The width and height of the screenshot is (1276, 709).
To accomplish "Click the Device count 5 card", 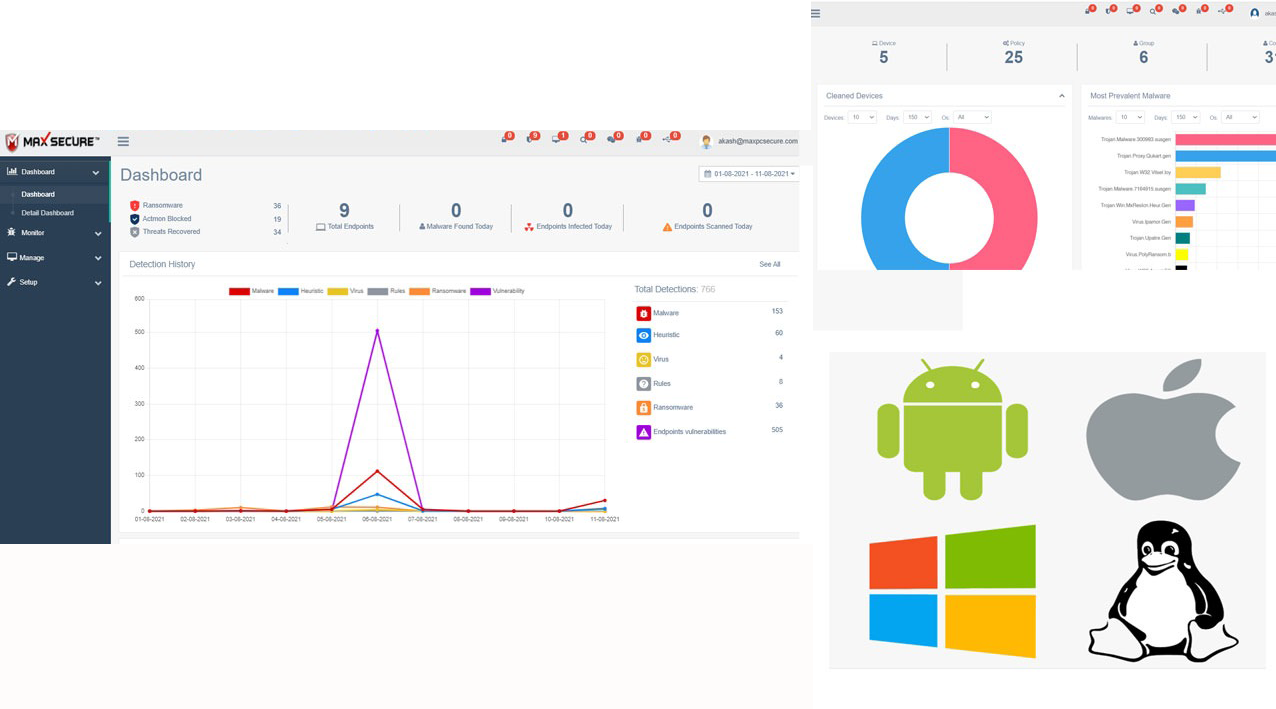I will pyautogui.click(x=884, y=53).
